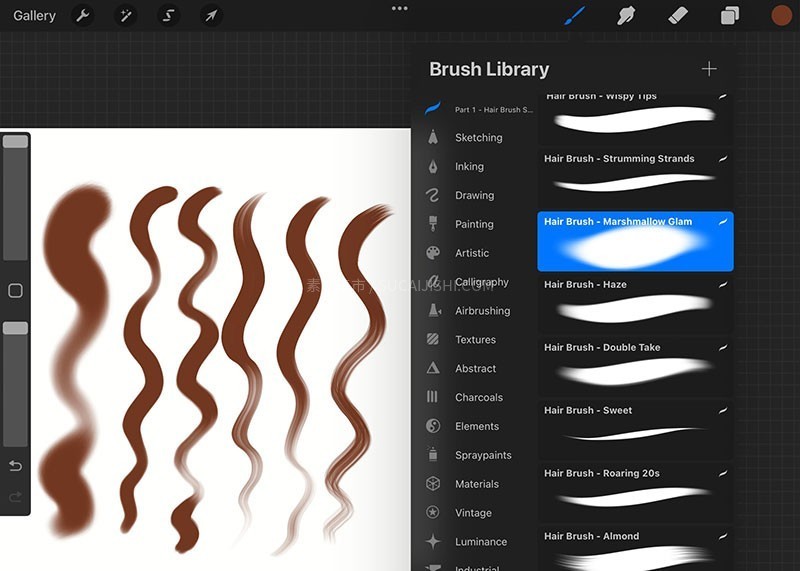The image size is (800, 571).
Task: Click the Vintage star badge icon
Action: tap(433, 512)
